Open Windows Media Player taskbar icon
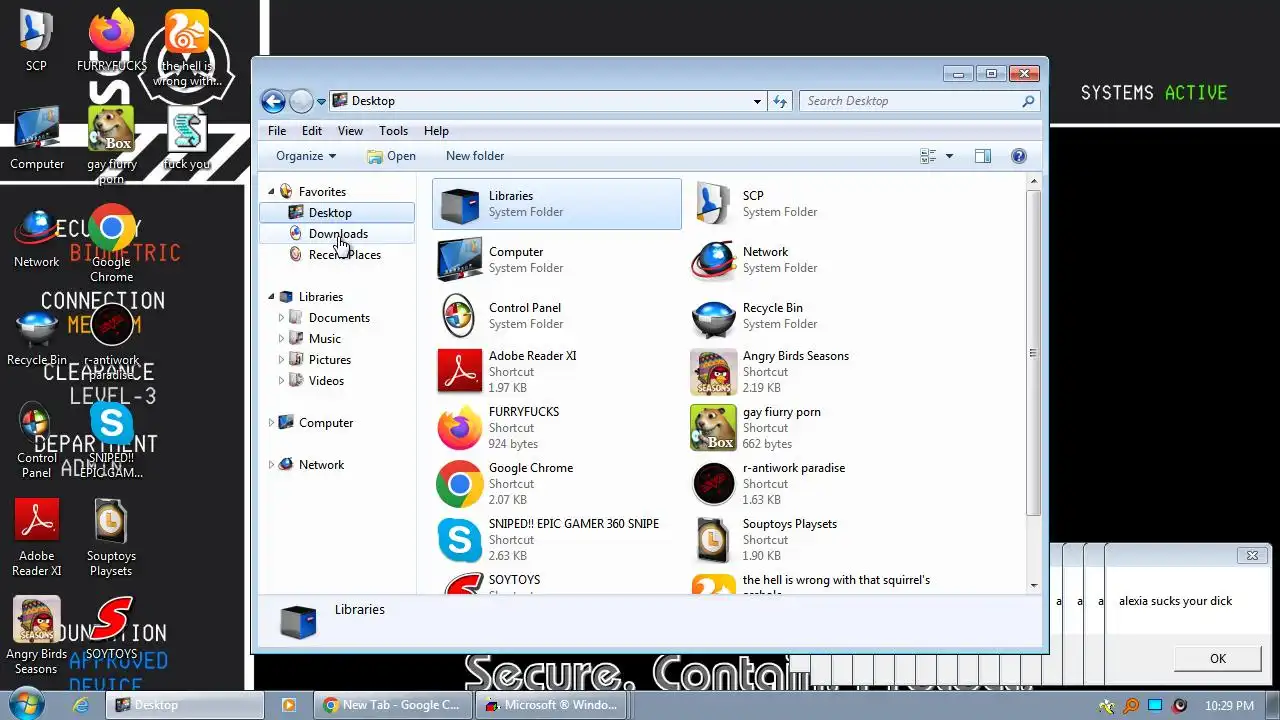The width and height of the screenshot is (1280, 720). (288, 705)
